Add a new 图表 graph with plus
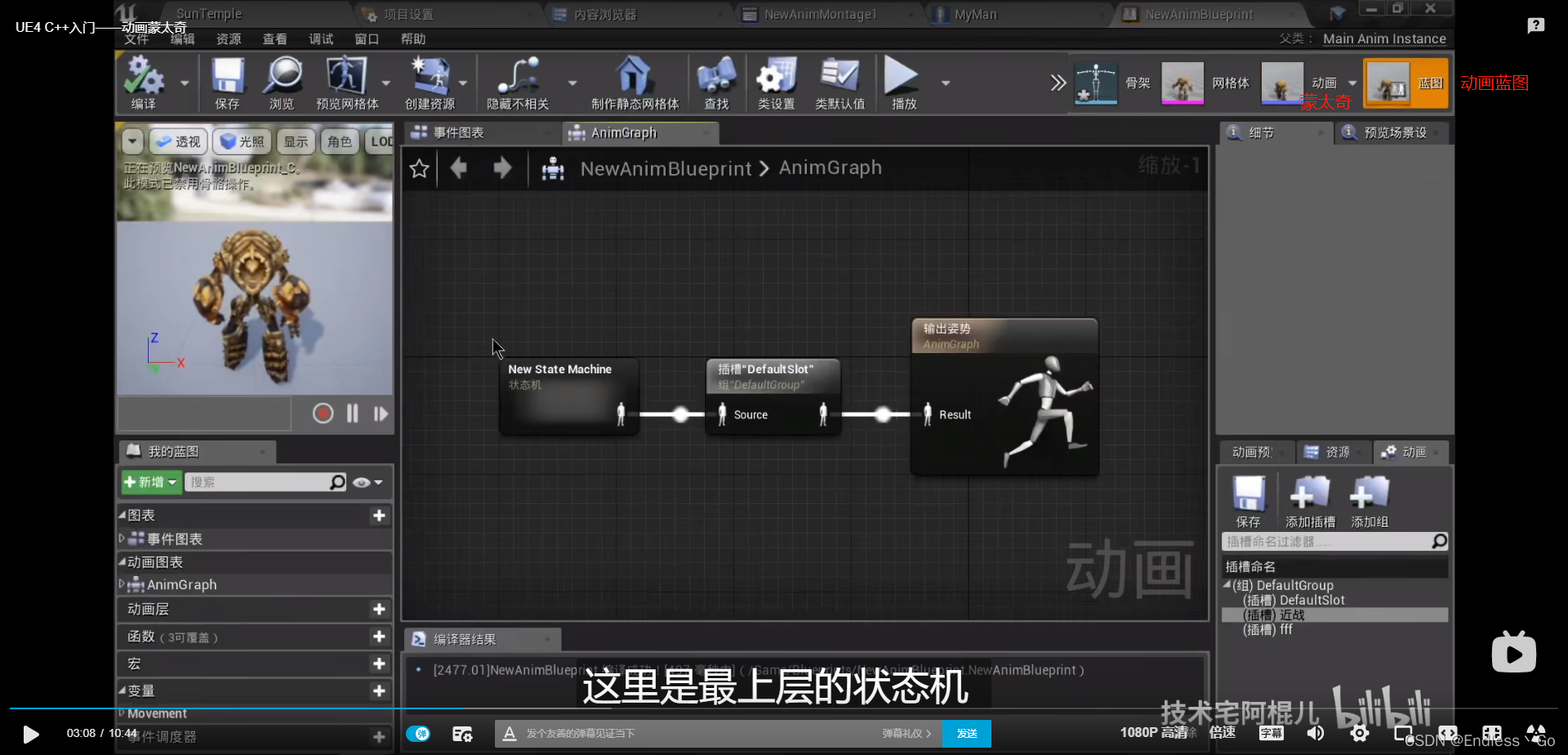 coord(379,516)
